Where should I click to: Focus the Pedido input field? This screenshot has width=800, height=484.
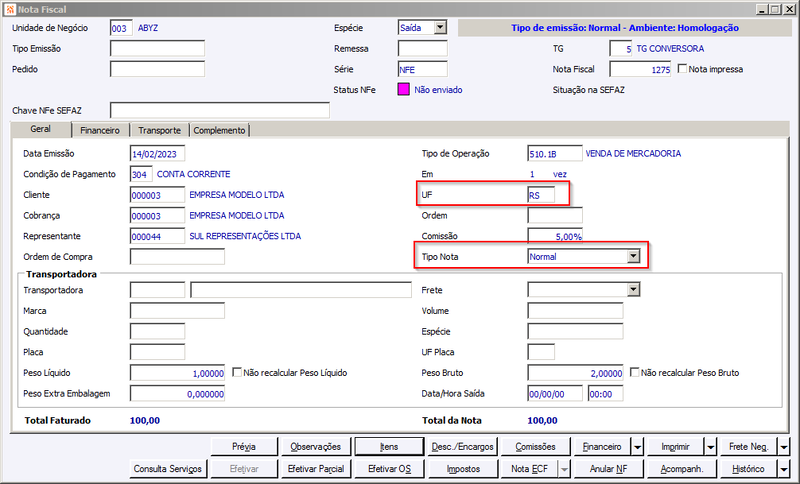[157, 69]
